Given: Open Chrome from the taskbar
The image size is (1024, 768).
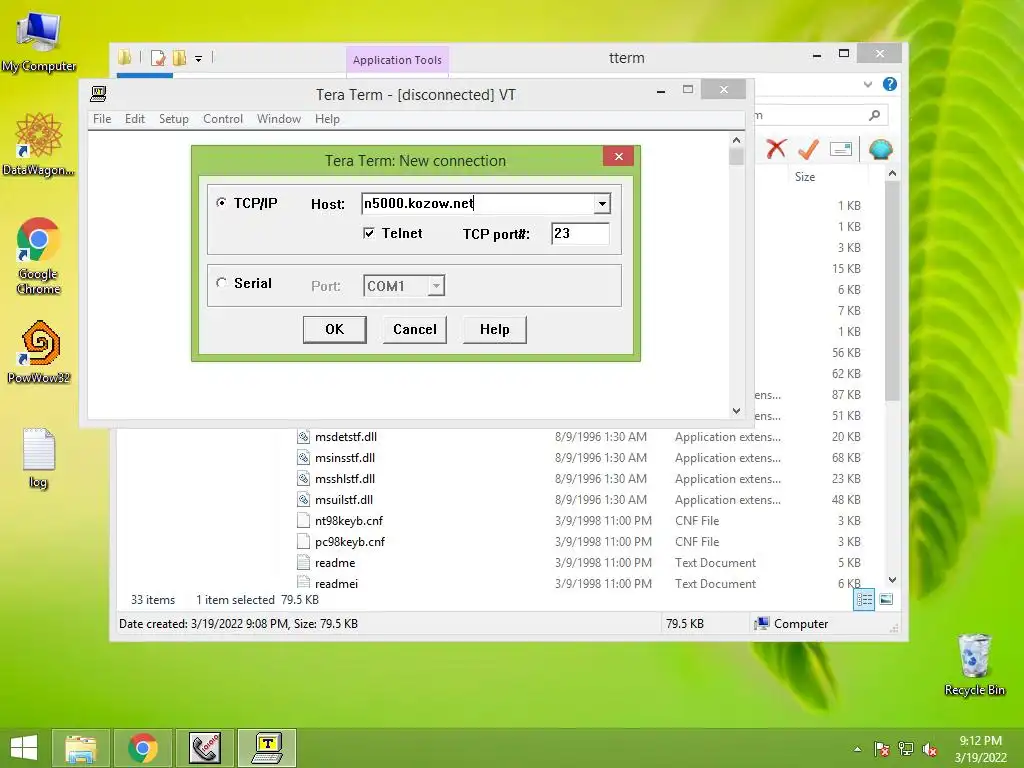Looking at the screenshot, I should 142,748.
